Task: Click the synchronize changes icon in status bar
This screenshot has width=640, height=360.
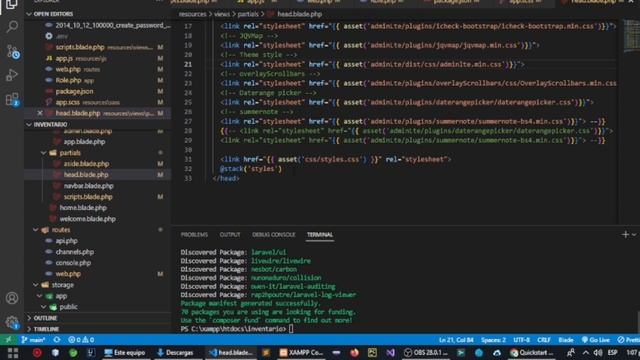Action: click(x=57, y=340)
